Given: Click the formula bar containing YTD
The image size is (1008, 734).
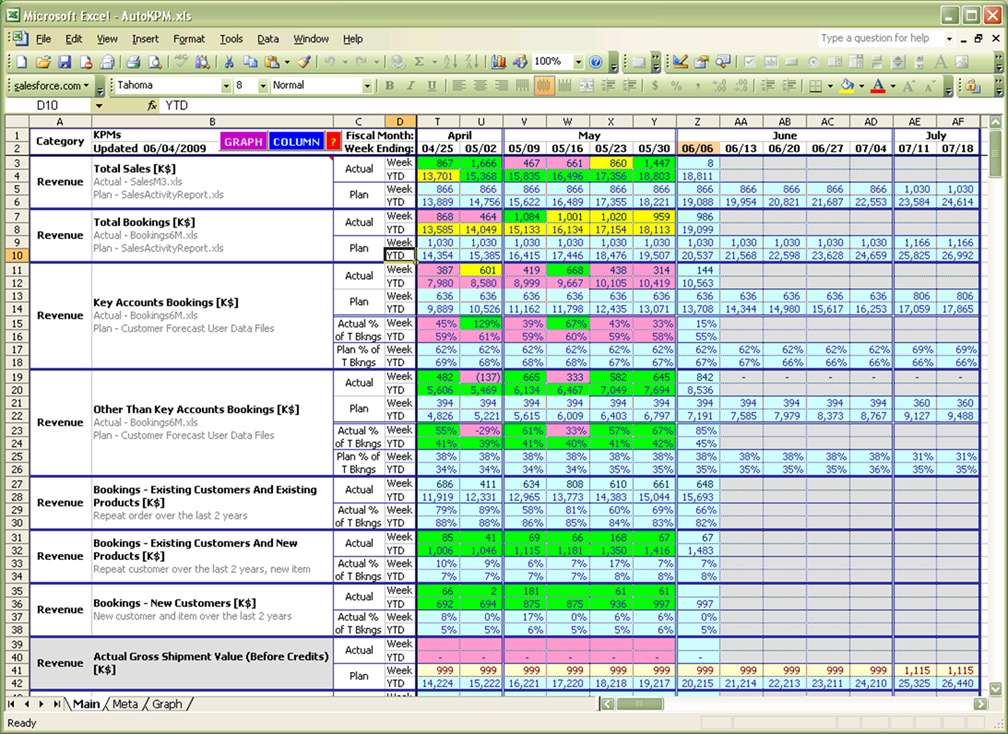Looking at the screenshot, I should [582, 105].
